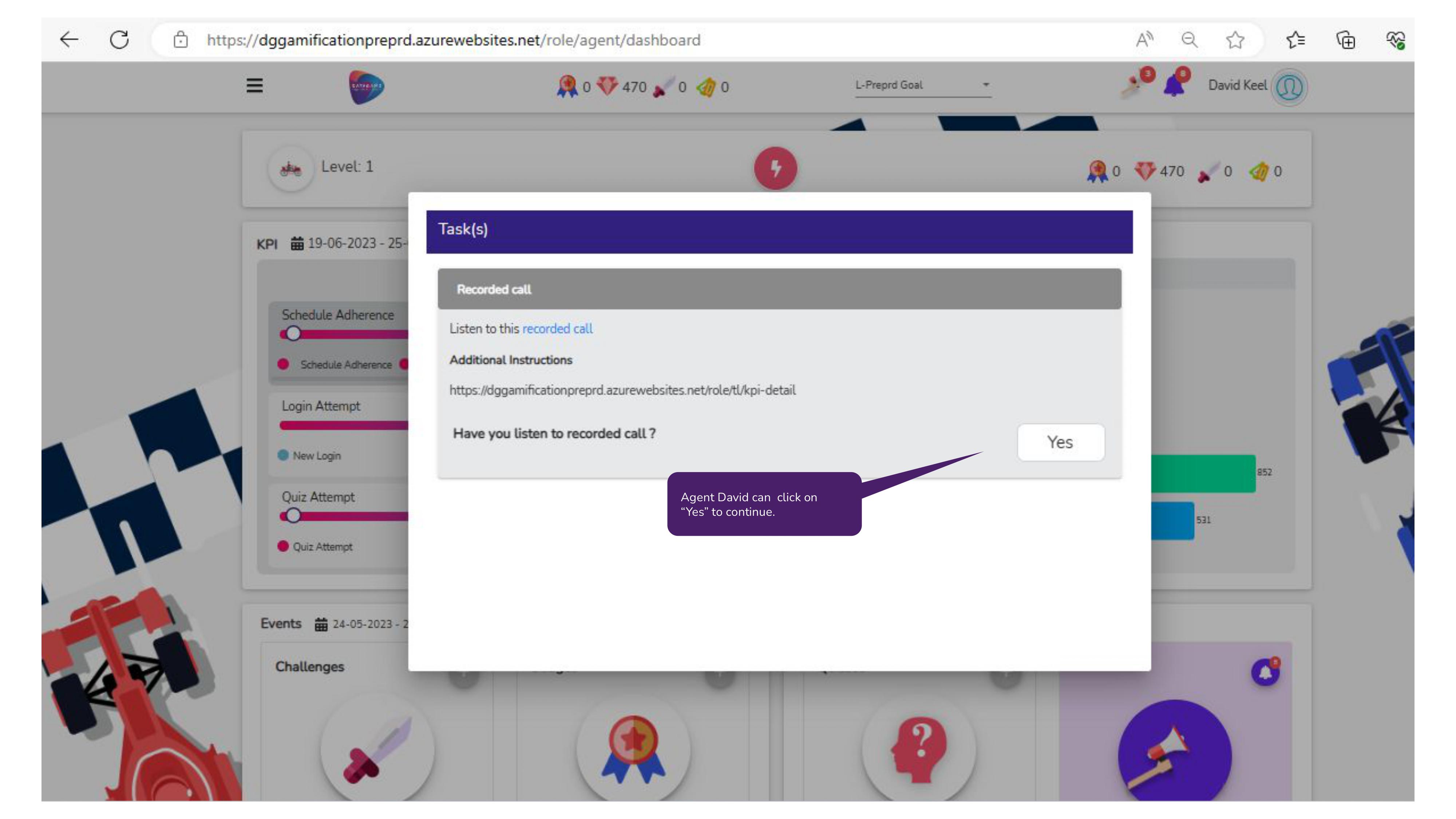1456x819 pixels.
Task: Click the kpi-detail URL in instructions
Action: [x=622, y=390]
